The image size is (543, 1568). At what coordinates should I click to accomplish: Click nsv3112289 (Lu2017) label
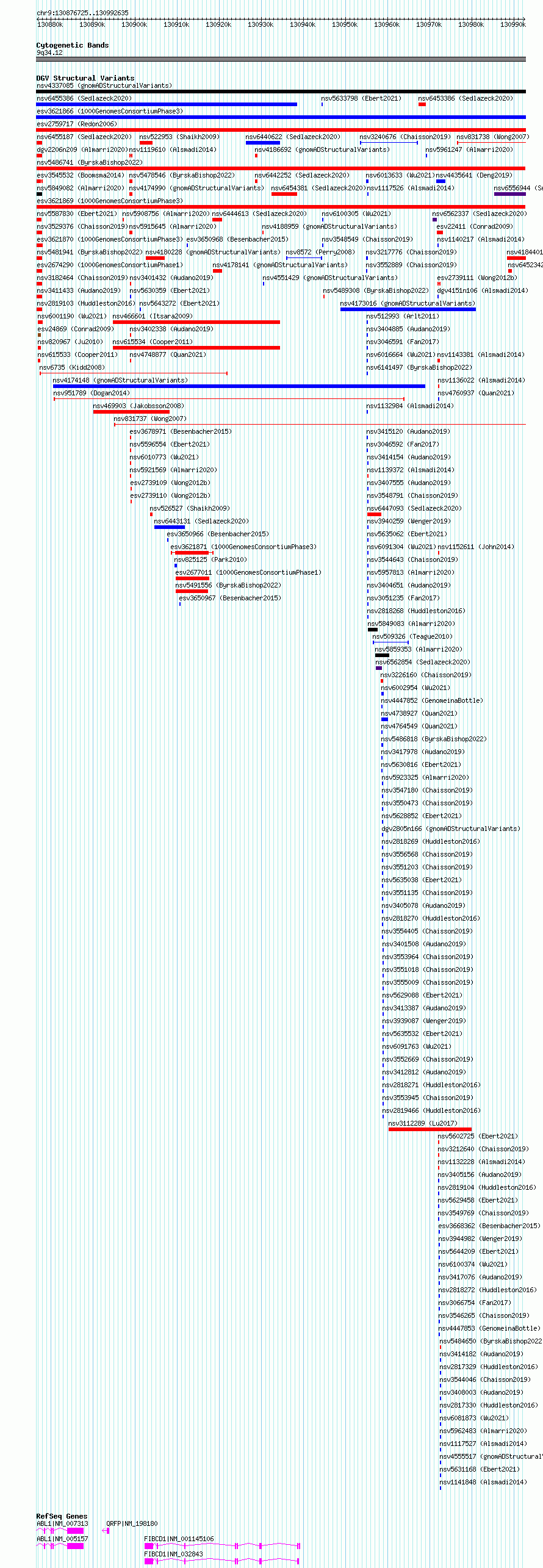coord(423,1123)
